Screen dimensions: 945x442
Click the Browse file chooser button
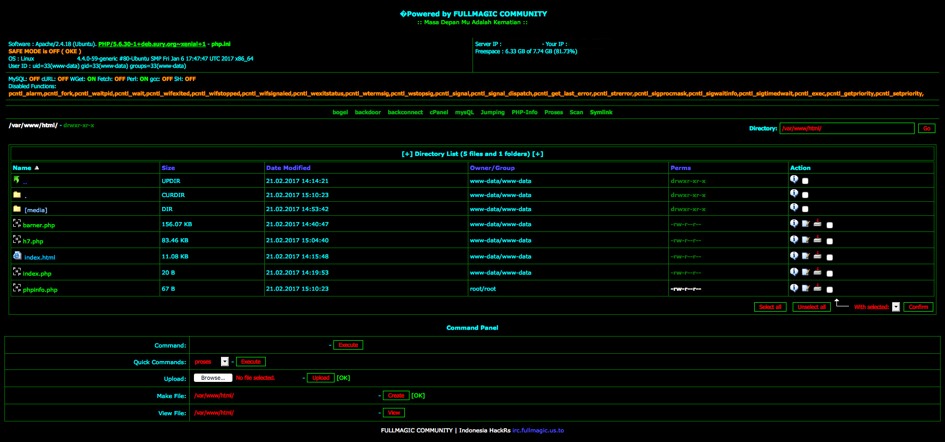(212, 378)
